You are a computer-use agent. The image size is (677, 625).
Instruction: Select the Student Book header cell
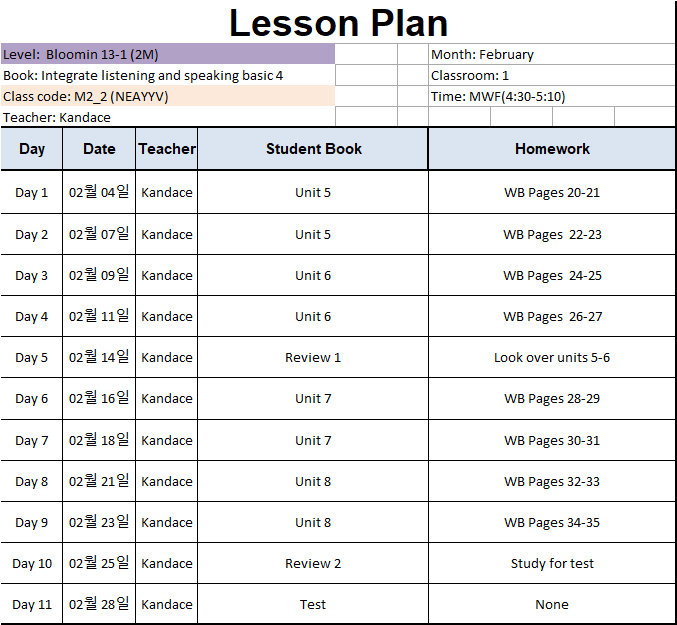click(313, 148)
